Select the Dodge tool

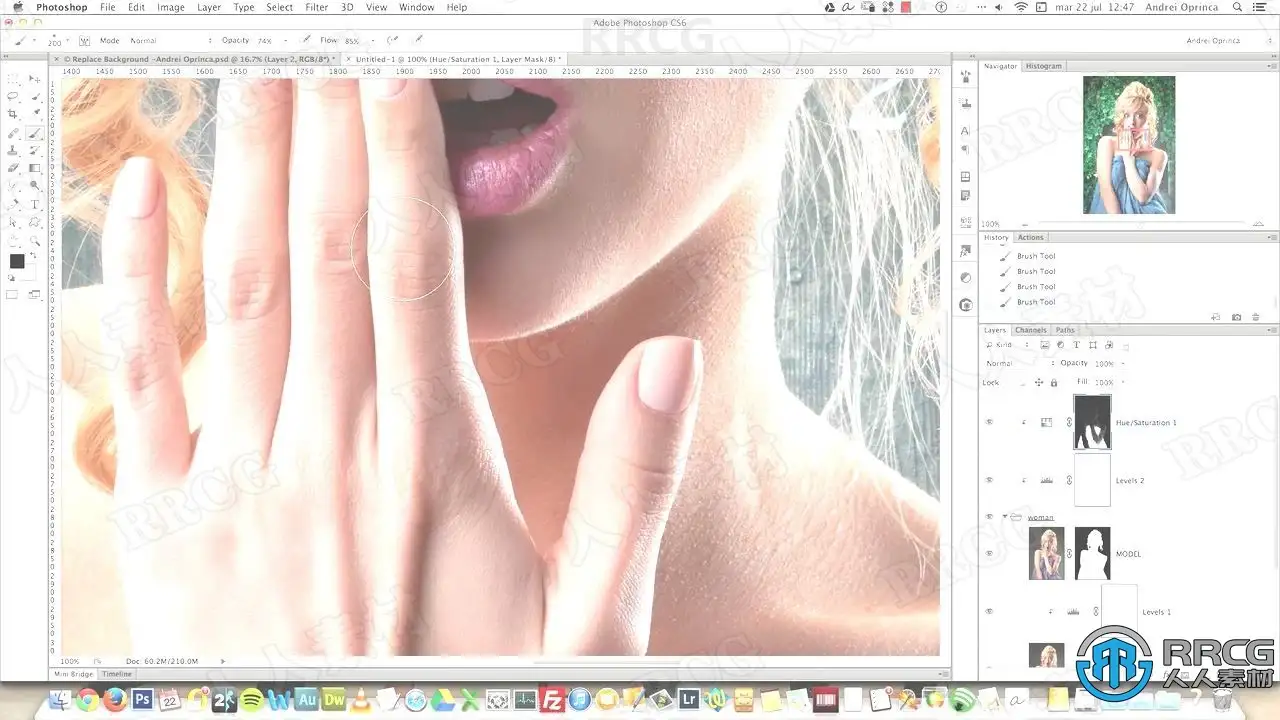[36, 186]
